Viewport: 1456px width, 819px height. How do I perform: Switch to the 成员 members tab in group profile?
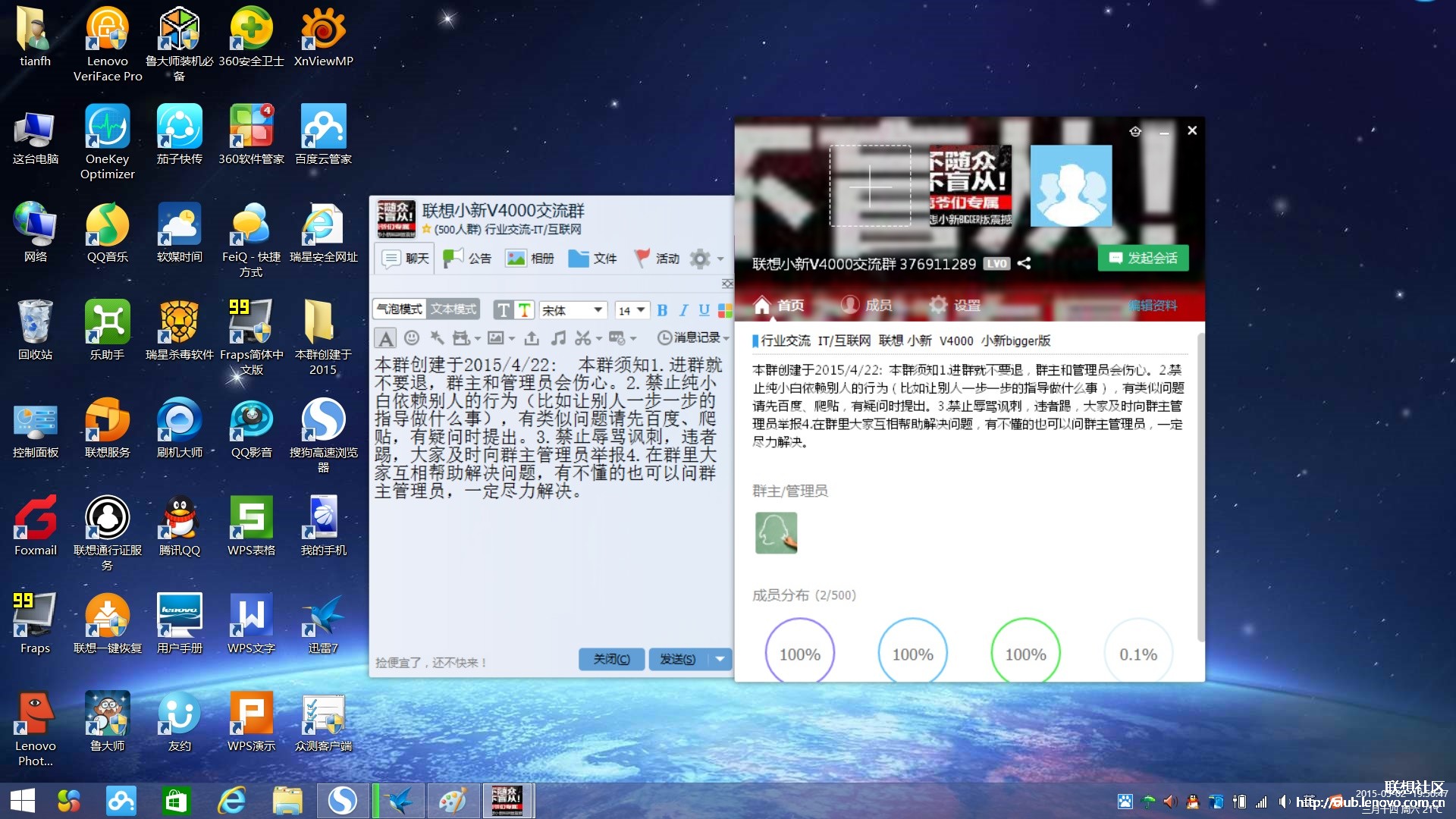(867, 305)
